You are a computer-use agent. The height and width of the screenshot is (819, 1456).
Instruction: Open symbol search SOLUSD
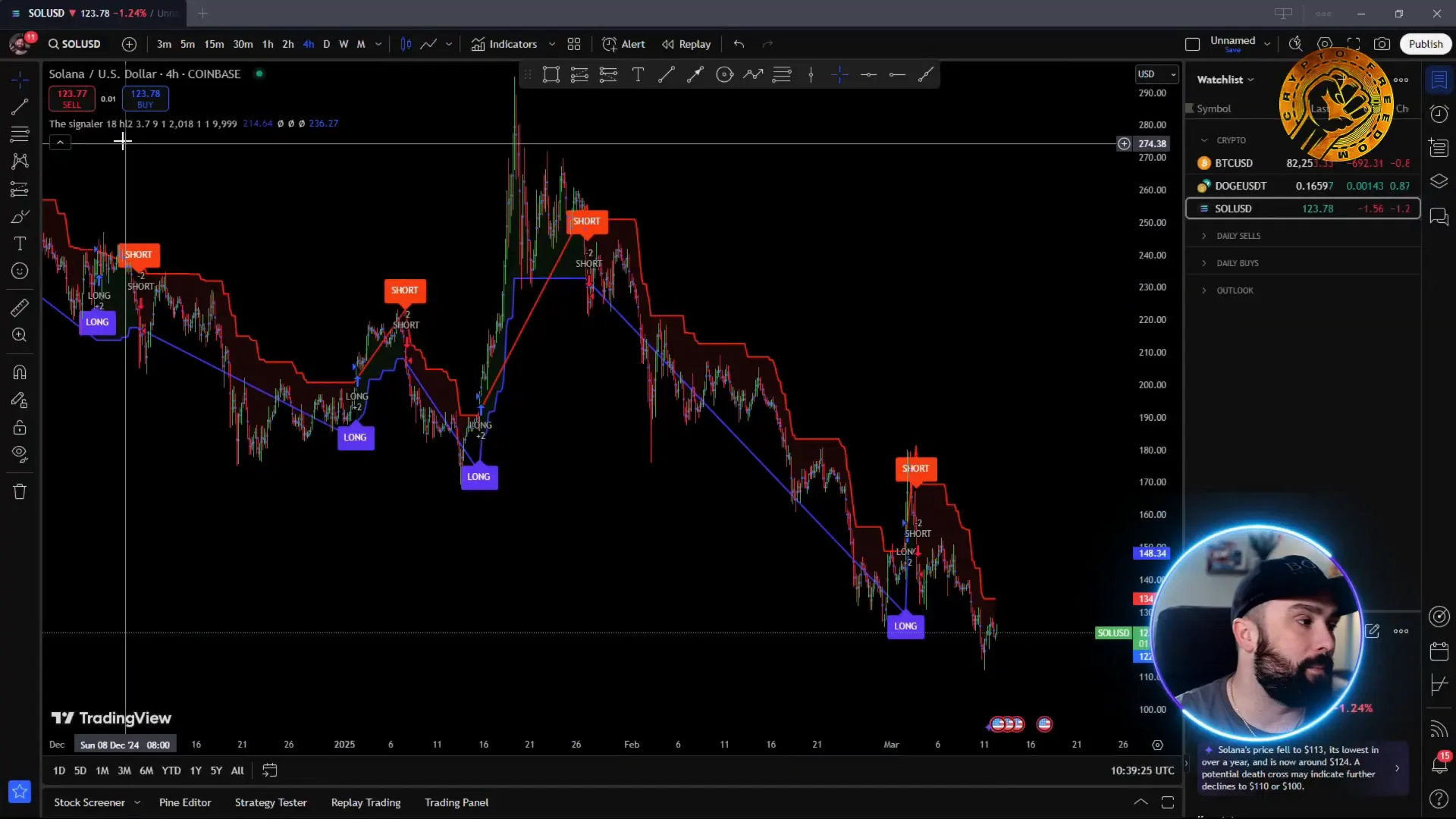click(x=74, y=44)
